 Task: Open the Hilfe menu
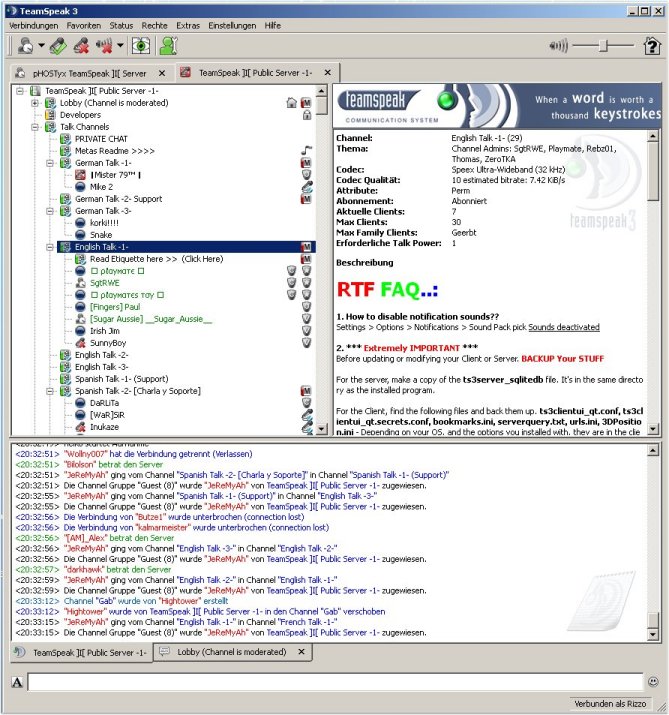pyautogui.click(x=273, y=26)
